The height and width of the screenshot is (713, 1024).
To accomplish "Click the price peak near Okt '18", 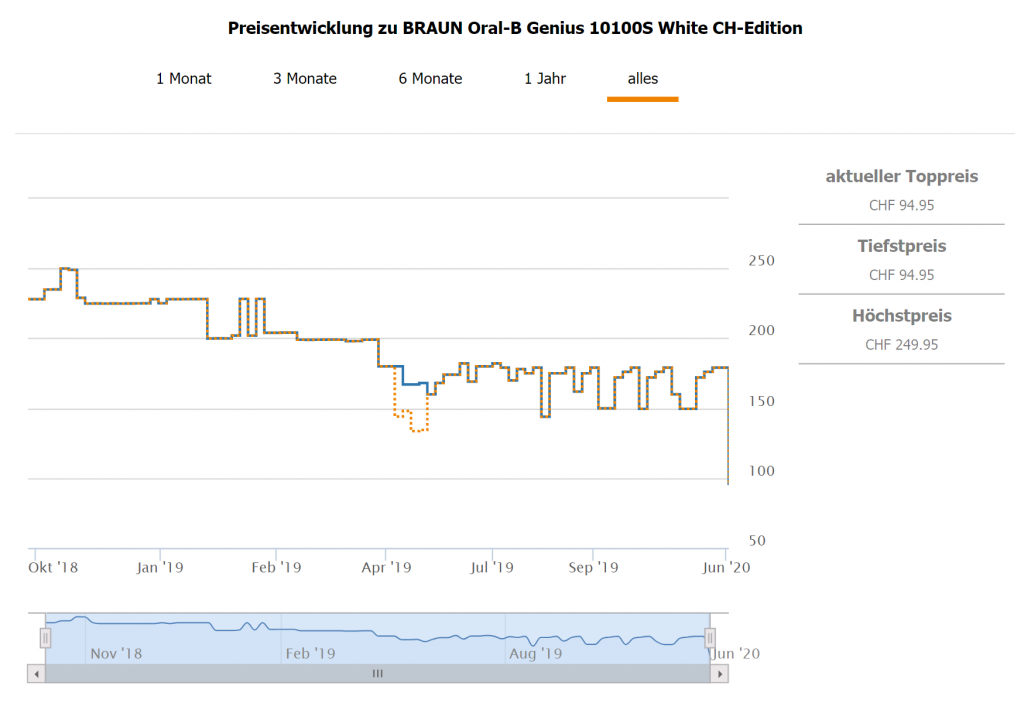I will [x=69, y=269].
